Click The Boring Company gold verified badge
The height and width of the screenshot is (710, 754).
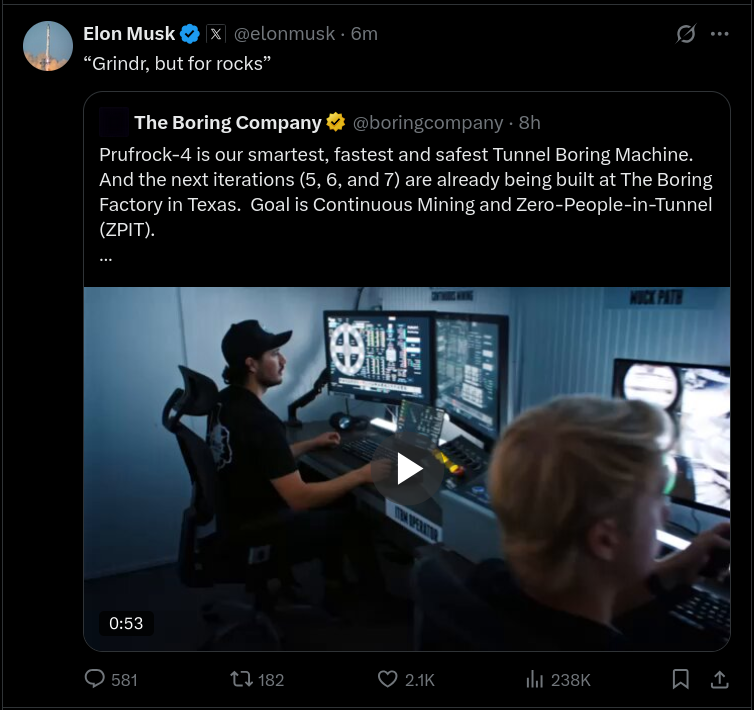(336, 122)
